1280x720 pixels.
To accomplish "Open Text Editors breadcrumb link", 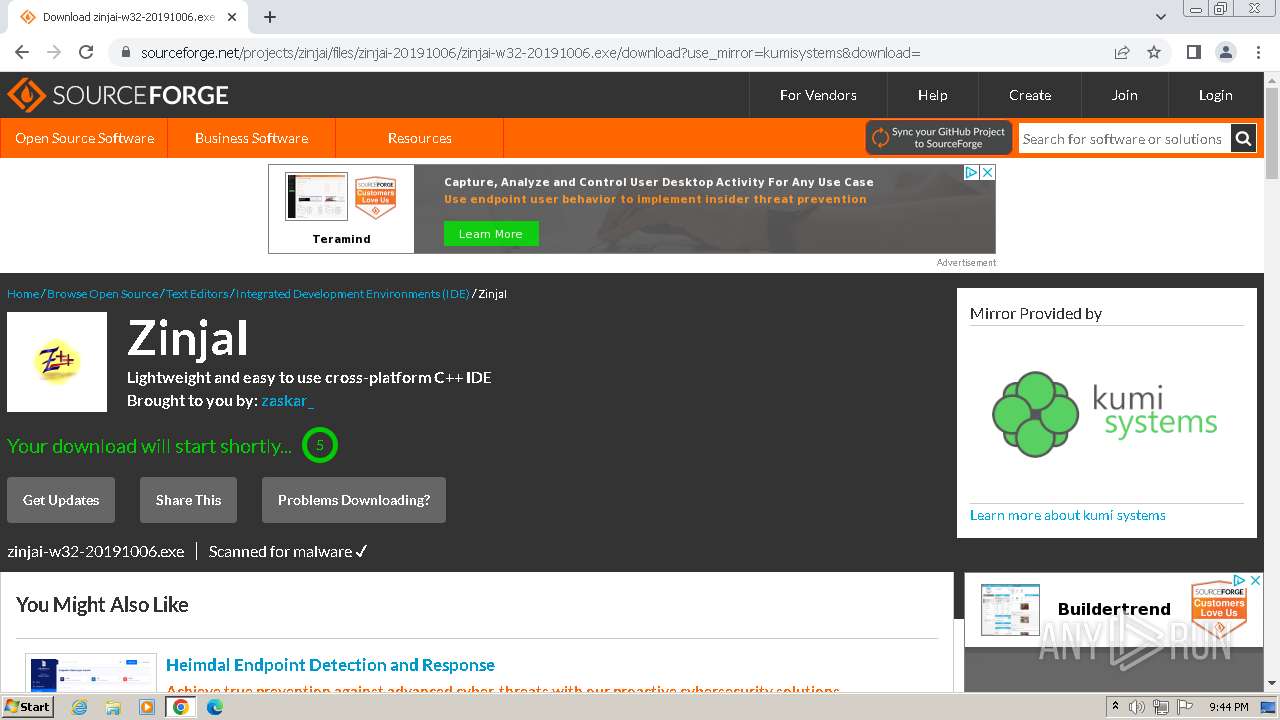I will (197, 294).
